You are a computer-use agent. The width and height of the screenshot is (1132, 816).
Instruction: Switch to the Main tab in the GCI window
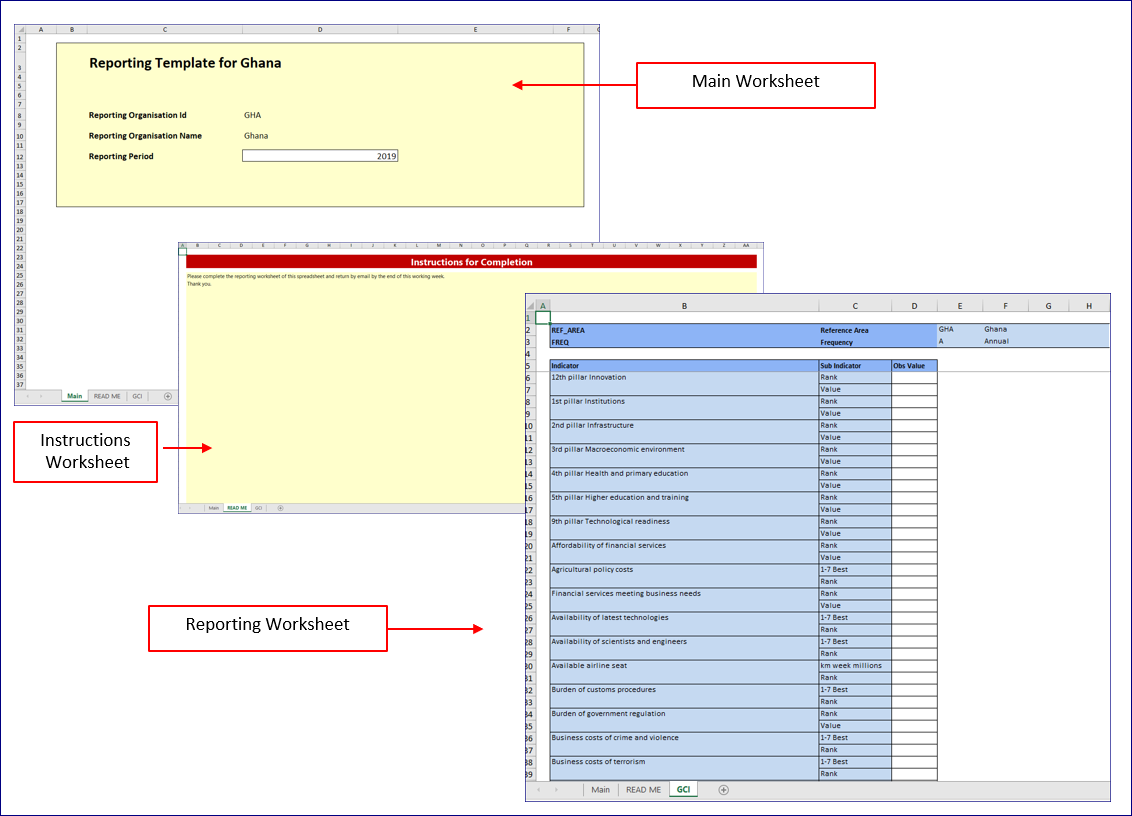pyautogui.click(x=600, y=790)
